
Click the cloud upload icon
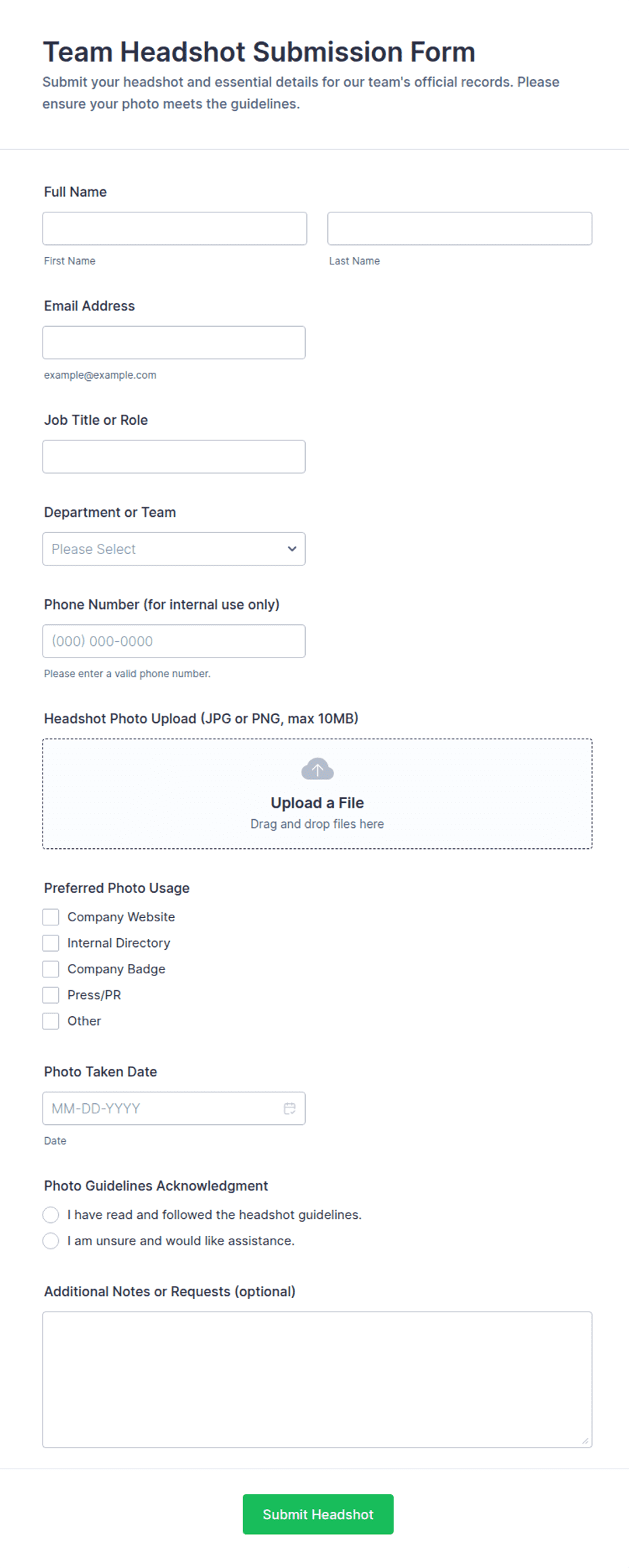click(317, 769)
